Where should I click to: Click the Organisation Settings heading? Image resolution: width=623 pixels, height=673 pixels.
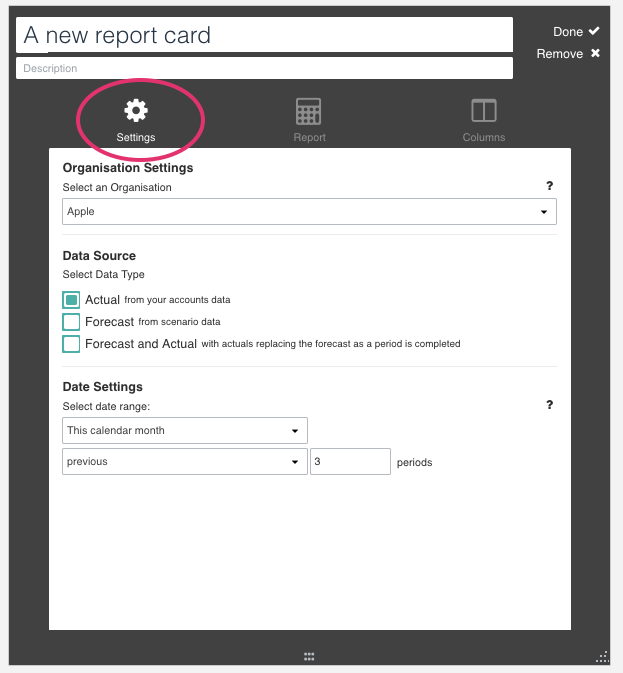click(128, 168)
